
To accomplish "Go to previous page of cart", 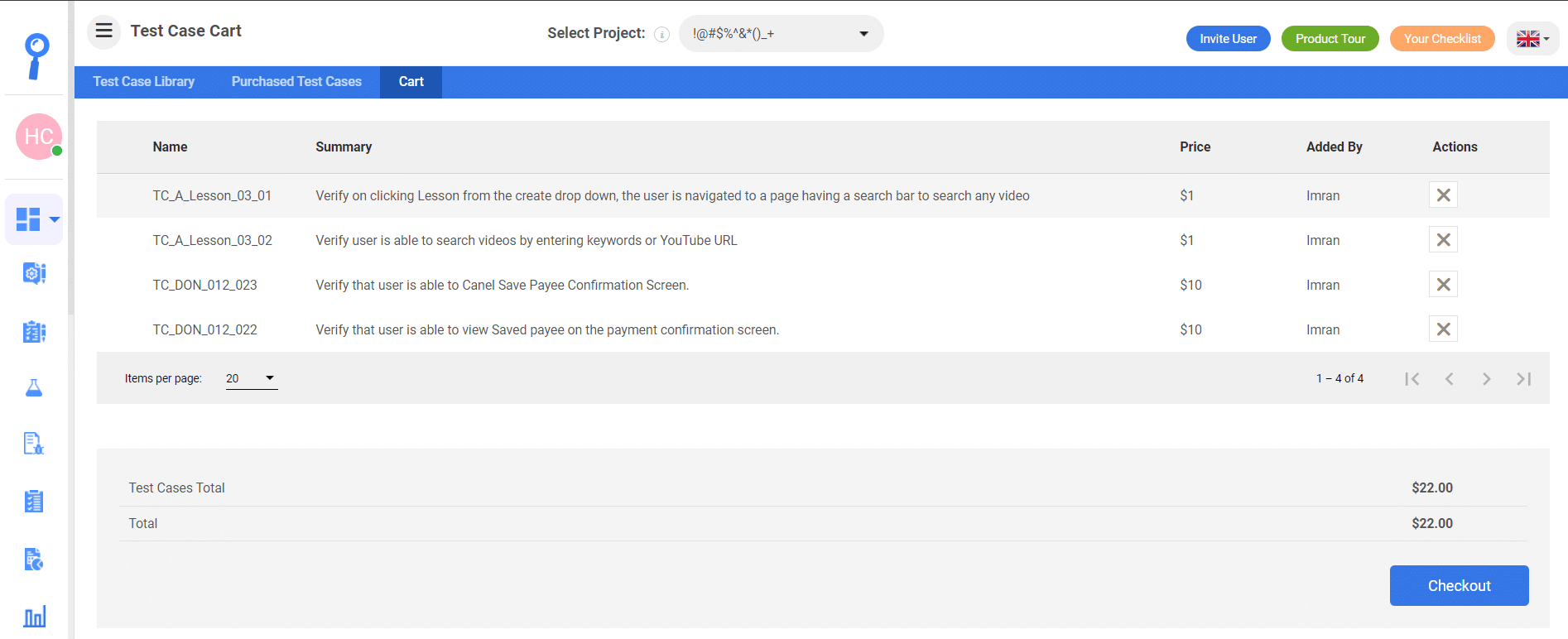I will 1449,379.
